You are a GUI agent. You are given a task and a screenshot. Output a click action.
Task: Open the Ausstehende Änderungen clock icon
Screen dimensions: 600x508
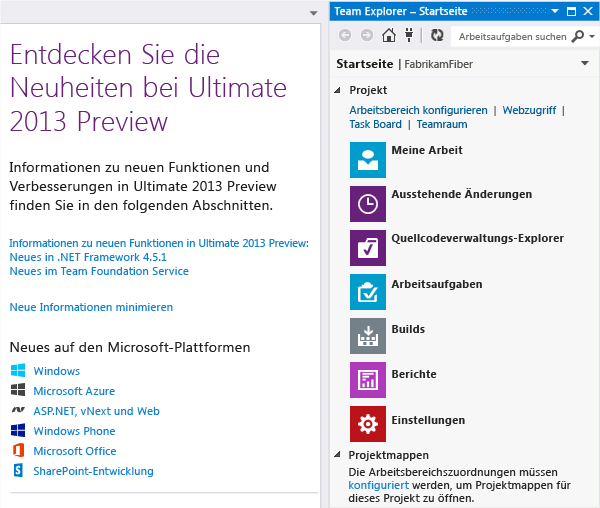[368, 204]
